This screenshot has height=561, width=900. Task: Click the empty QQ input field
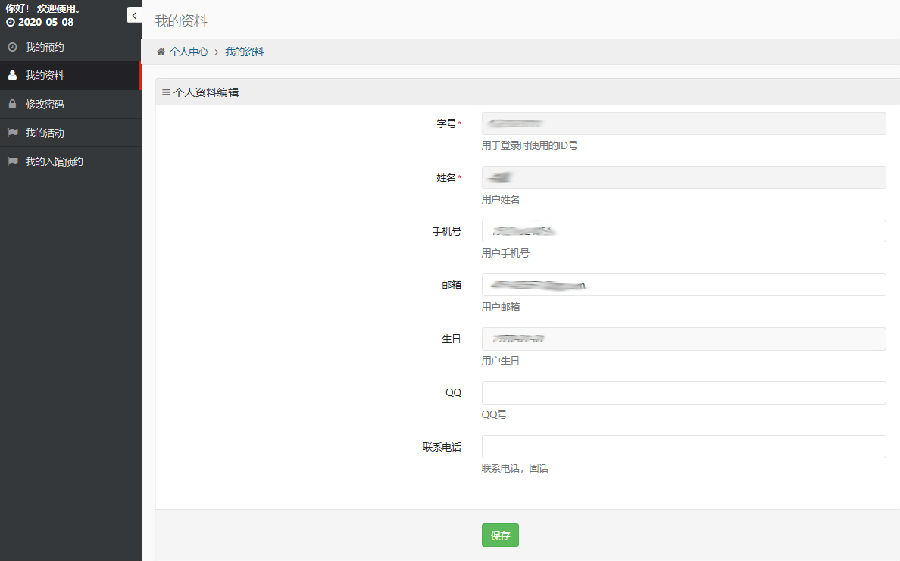683,393
